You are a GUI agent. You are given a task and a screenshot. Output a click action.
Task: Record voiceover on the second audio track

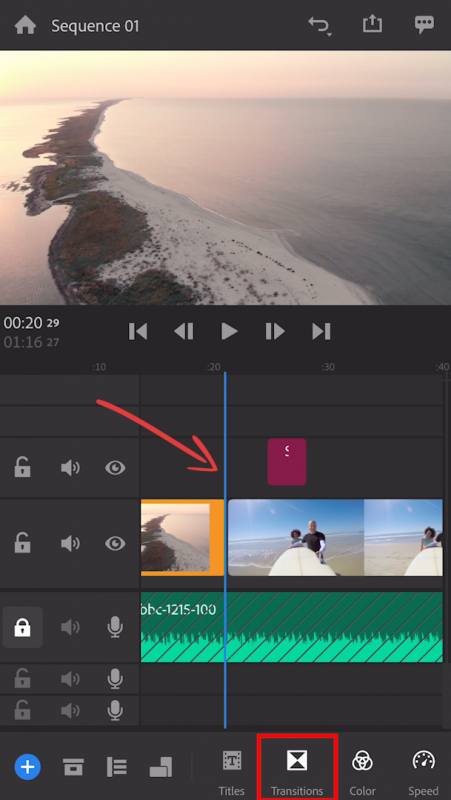115,679
